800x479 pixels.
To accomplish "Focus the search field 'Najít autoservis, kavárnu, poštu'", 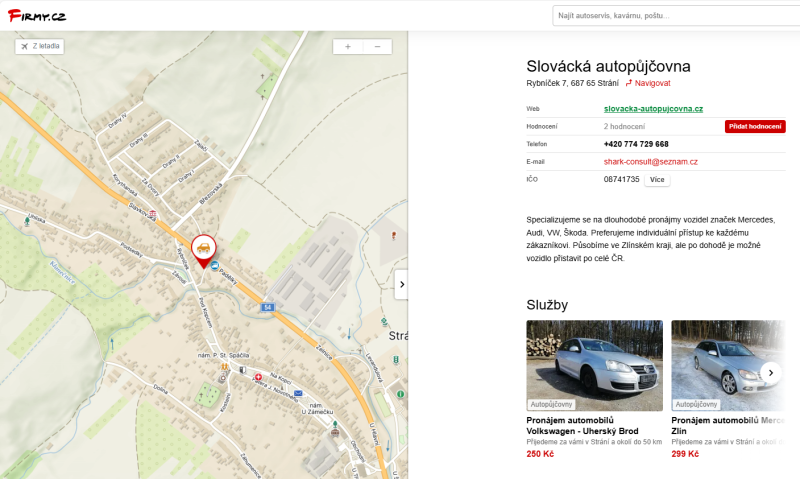I will (676, 16).
